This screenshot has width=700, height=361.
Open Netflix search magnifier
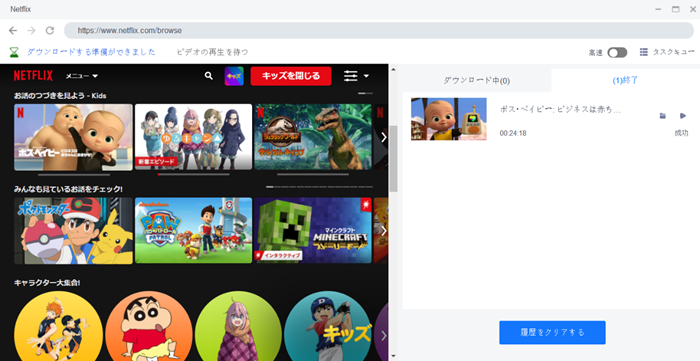pos(208,76)
